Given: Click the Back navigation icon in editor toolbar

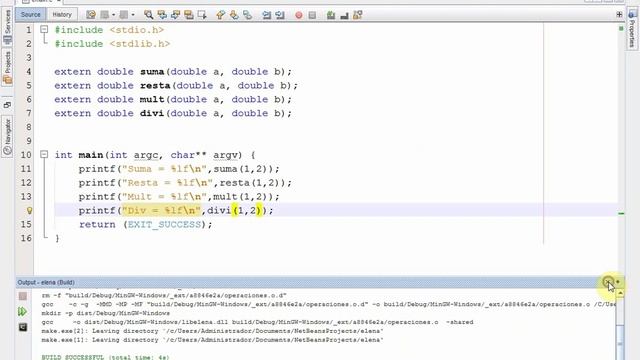Looking at the screenshot, I should point(105,15).
